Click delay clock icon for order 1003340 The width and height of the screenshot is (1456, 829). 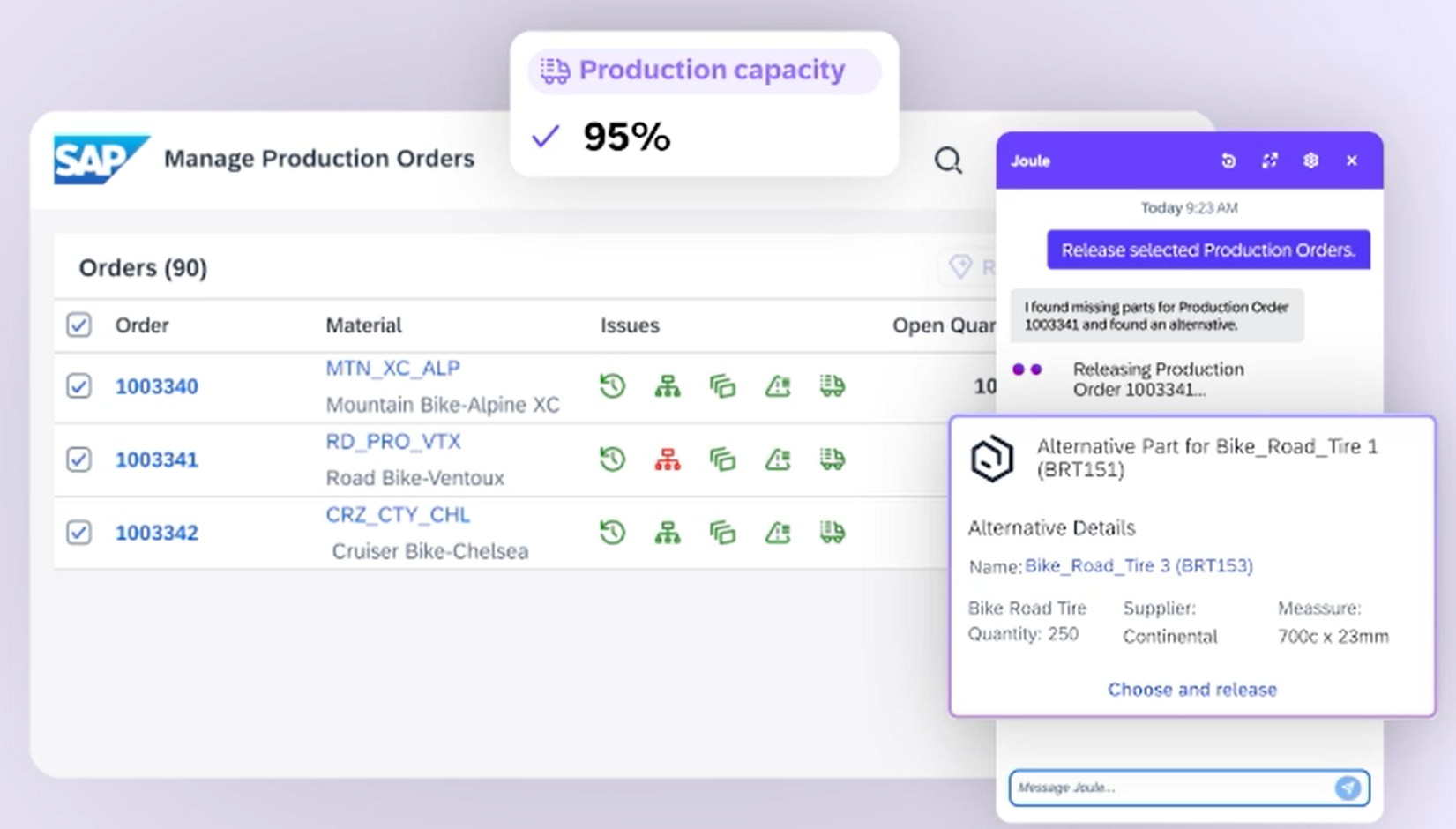pos(612,386)
